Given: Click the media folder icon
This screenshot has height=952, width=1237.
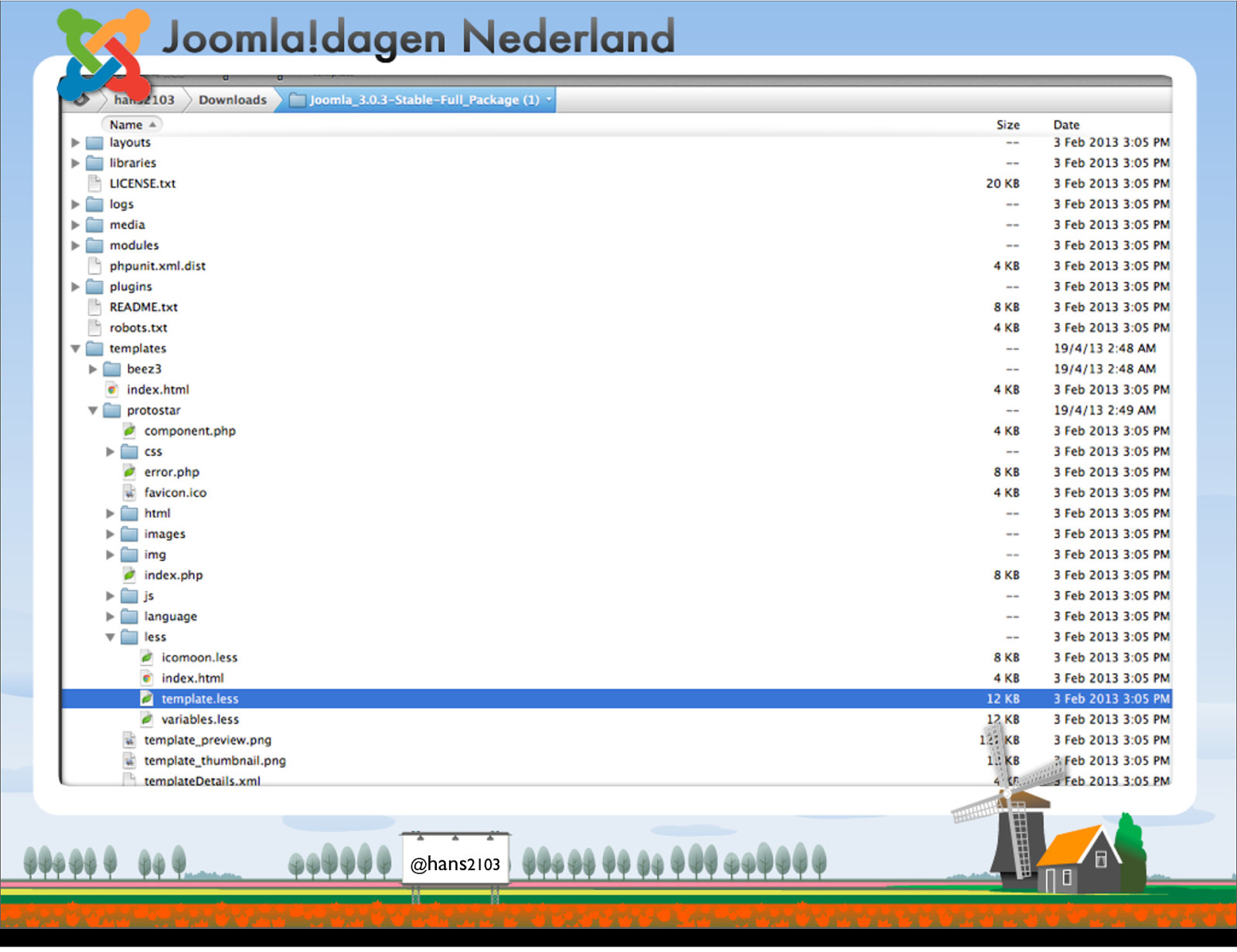Looking at the screenshot, I should click(x=94, y=225).
